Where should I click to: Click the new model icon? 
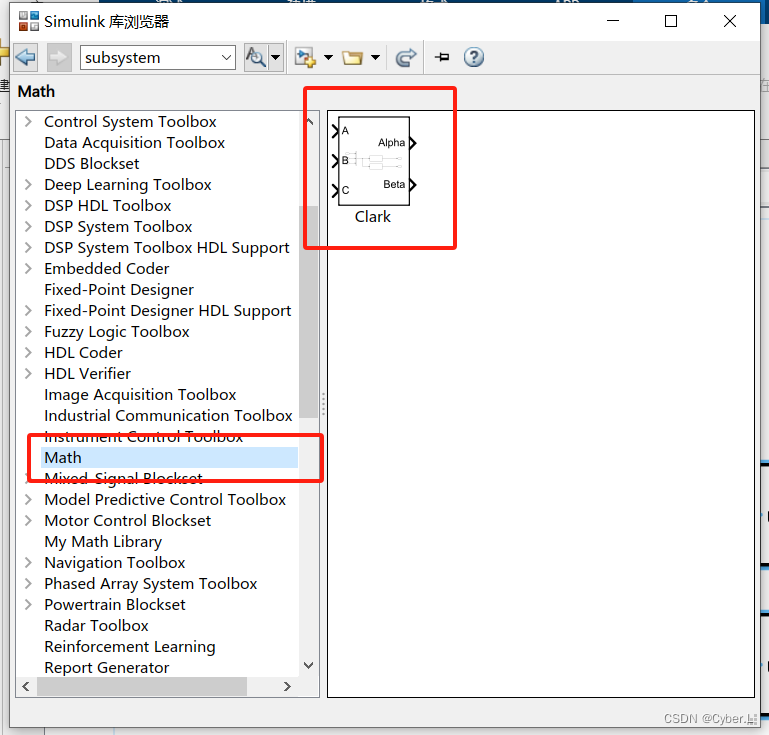coord(305,57)
